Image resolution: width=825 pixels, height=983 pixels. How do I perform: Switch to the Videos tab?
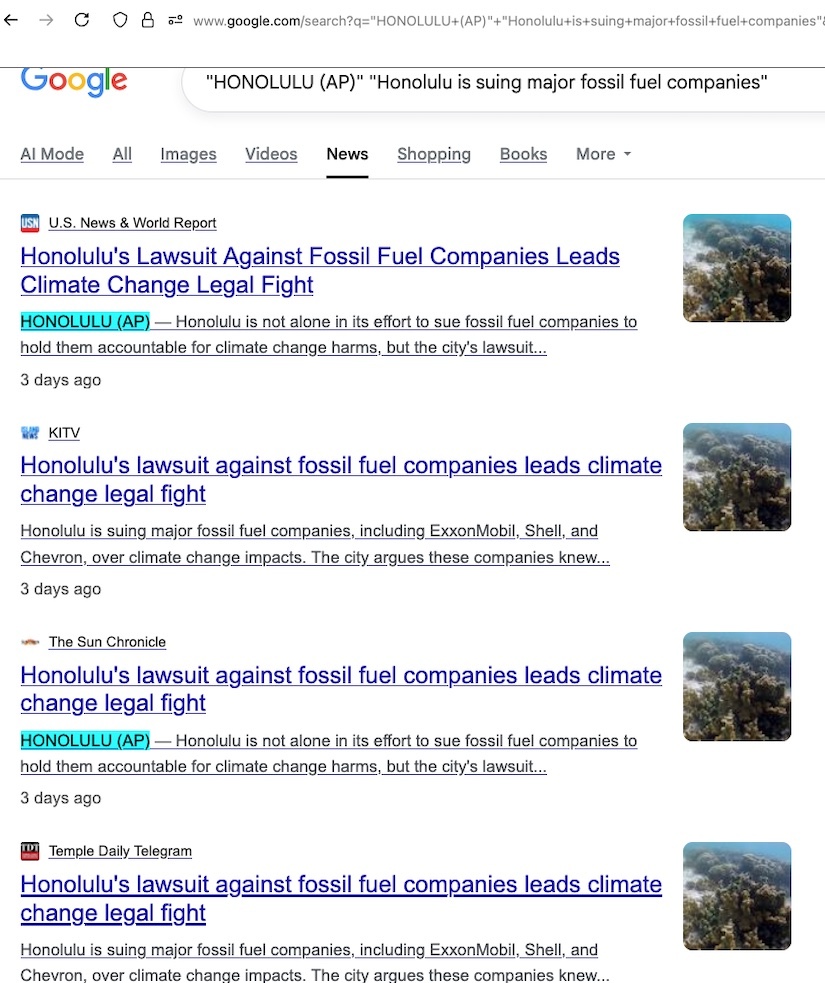coord(271,154)
